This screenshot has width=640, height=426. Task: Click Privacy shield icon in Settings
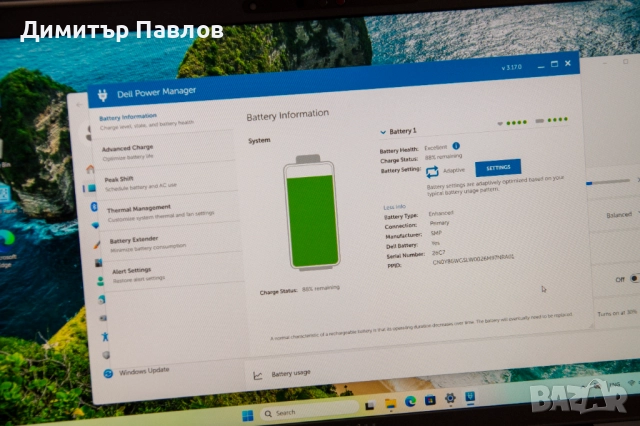(106, 355)
